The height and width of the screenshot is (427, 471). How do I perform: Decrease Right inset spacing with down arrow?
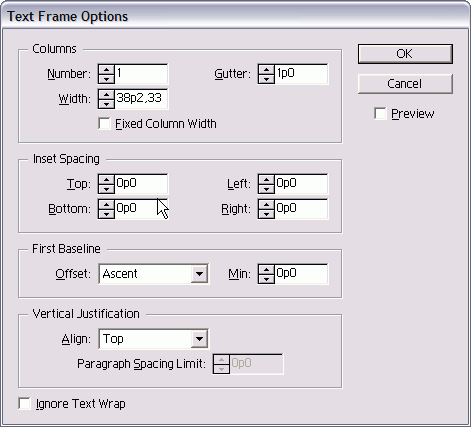pos(266,214)
